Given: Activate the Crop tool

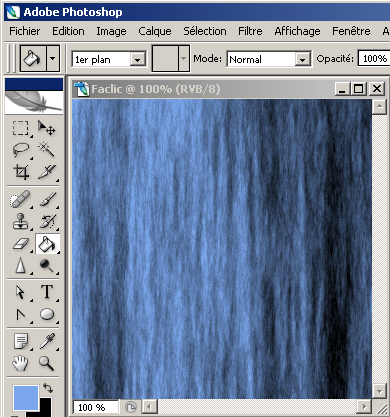Looking at the screenshot, I should point(20,172).
